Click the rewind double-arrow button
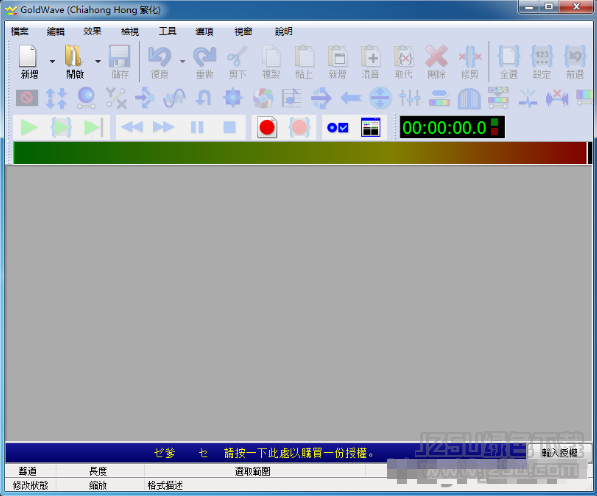 point(132,128)
